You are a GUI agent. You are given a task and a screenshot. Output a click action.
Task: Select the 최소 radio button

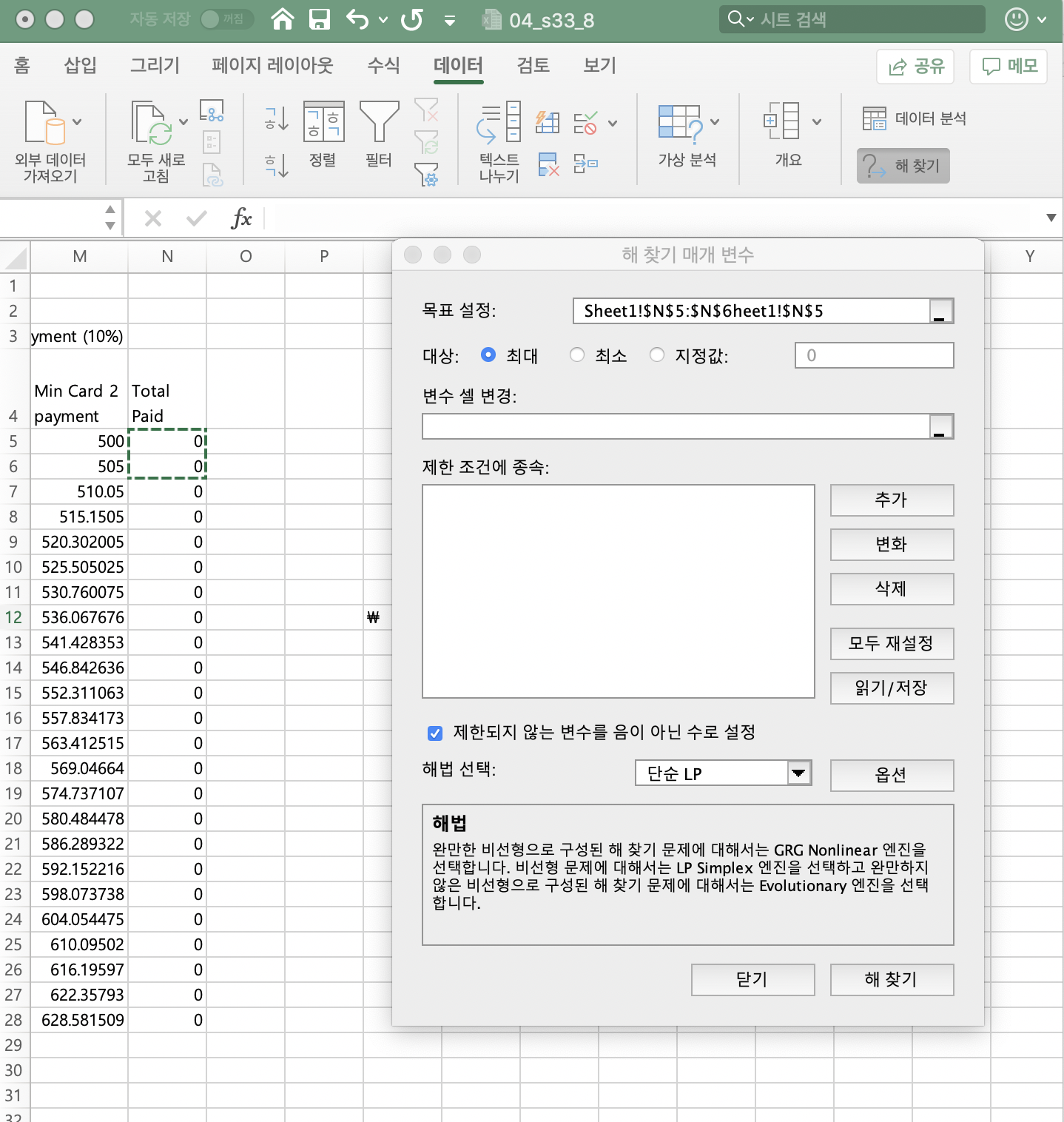pyautogui.click(x=577, y=355)
